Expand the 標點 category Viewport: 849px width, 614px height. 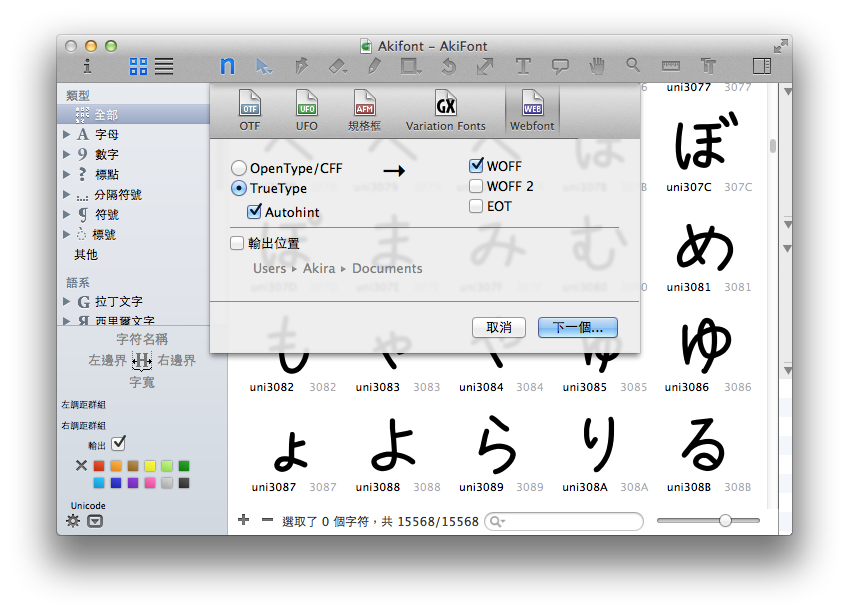[x=66, y=174]
